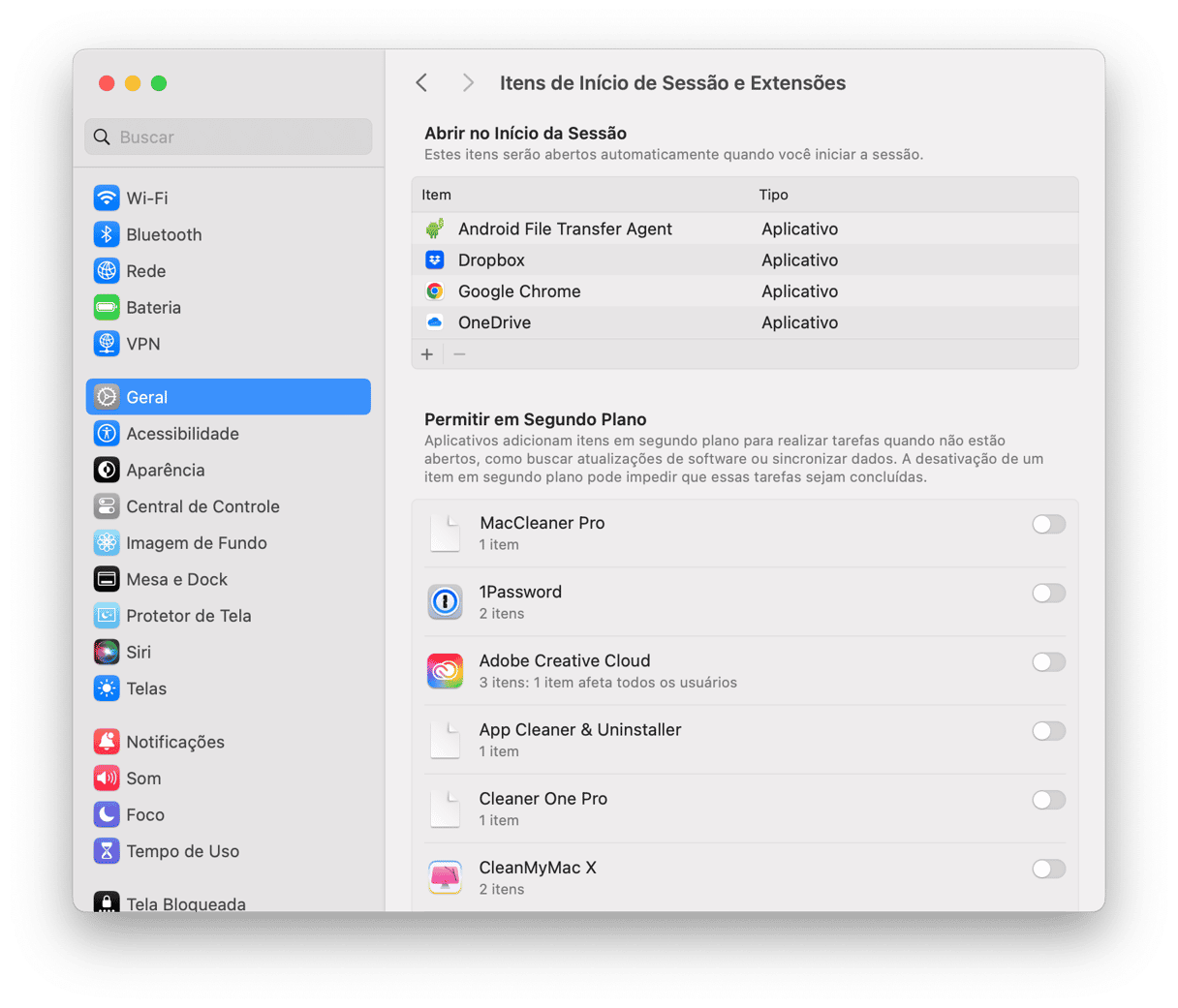Add a login item with plus button
Viewport: 1178px width, 1008px height.
pyautogui.click(x=427, y=354)
